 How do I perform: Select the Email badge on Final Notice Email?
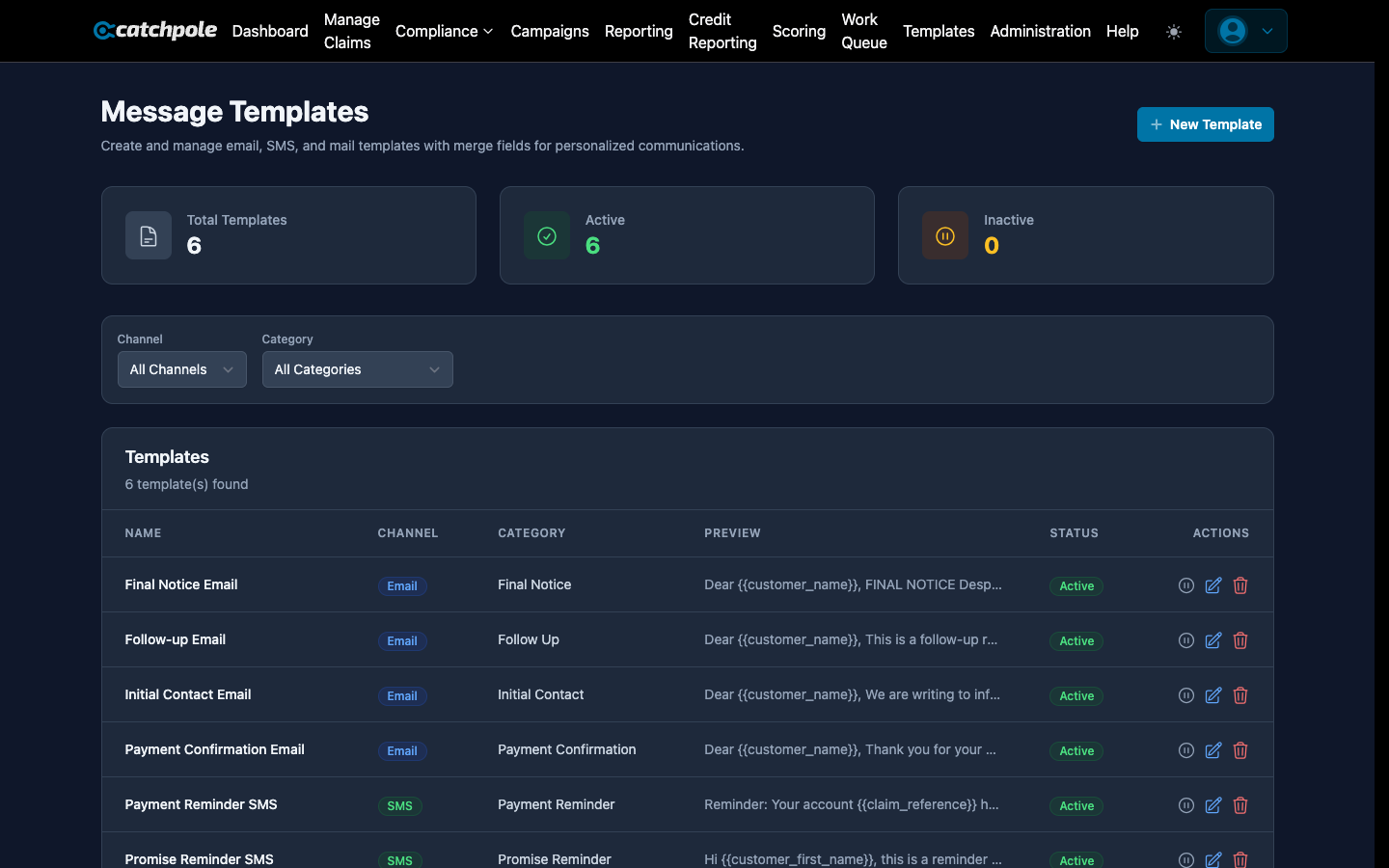402,585
